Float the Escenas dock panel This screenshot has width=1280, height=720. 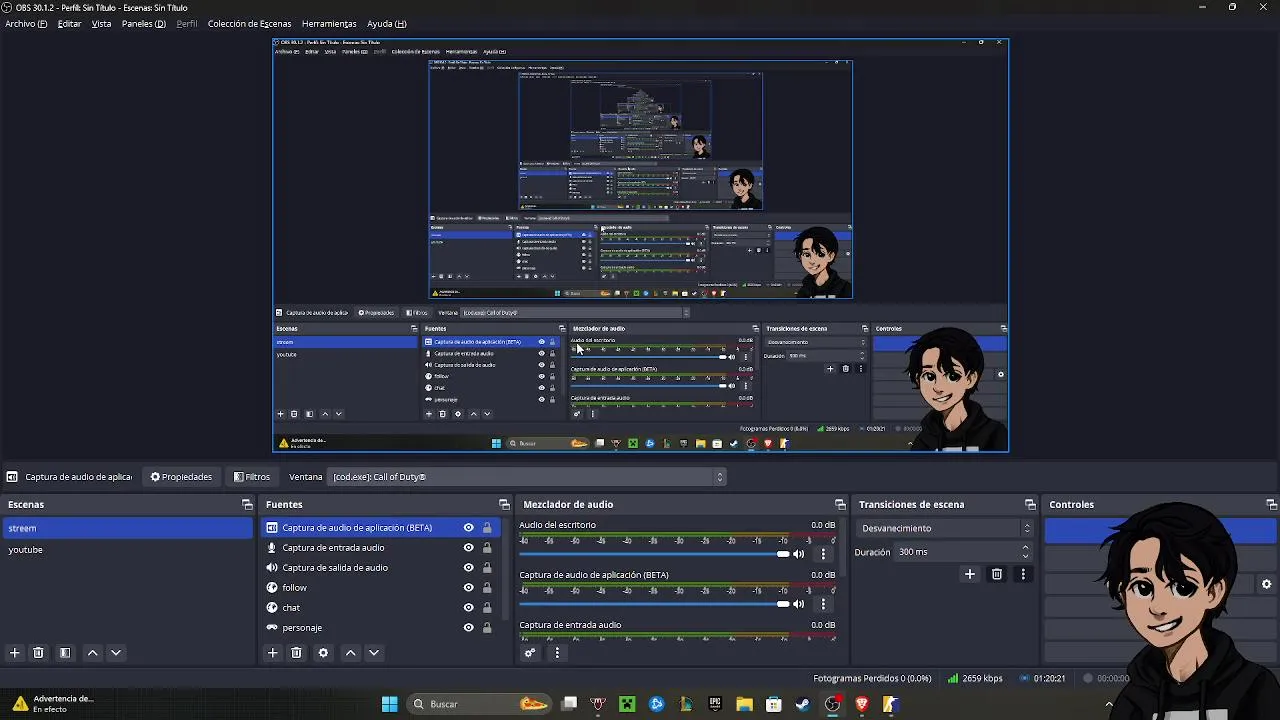pos(247,505)
